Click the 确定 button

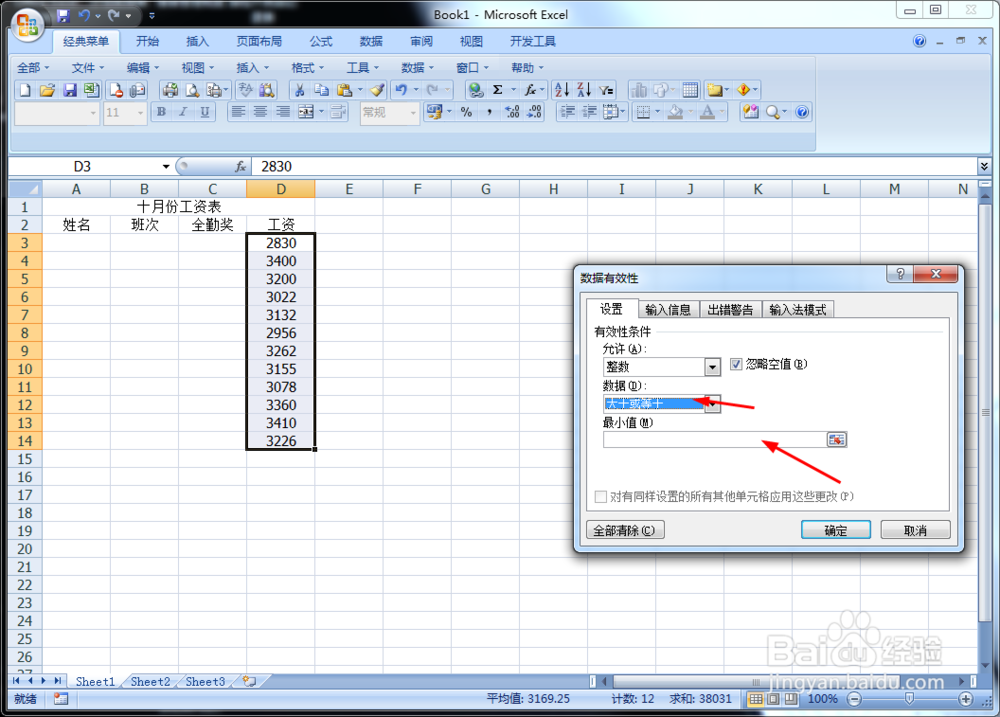point(835,530)
